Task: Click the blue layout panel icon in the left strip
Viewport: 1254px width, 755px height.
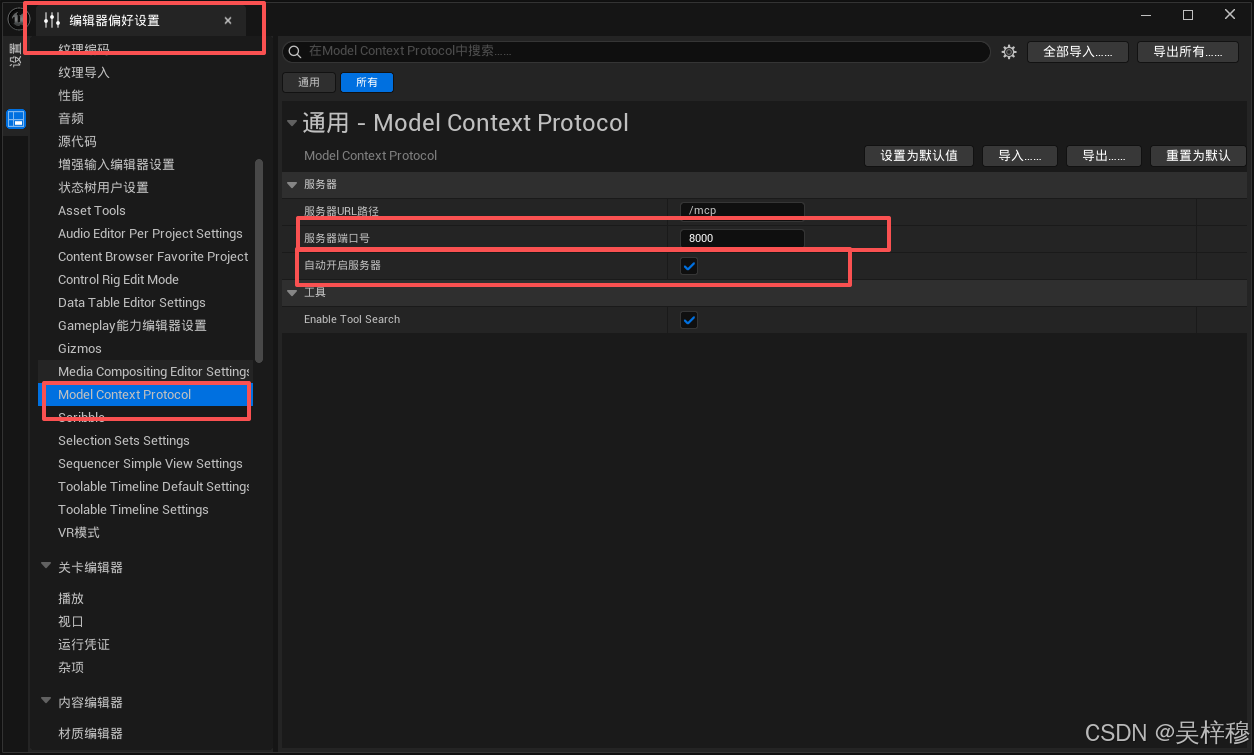Action: [x=16, y=119]
